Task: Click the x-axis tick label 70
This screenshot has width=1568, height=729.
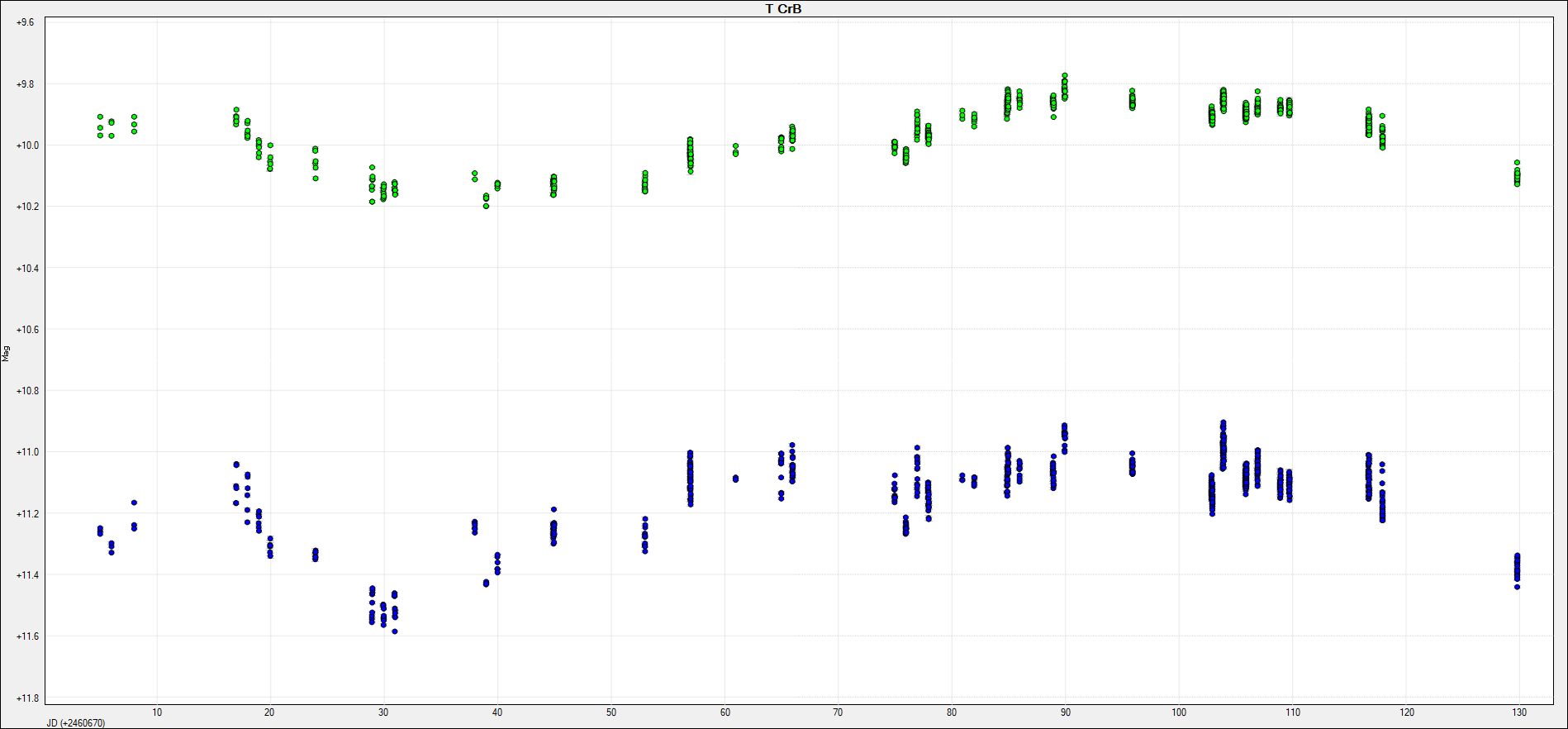Action: point(838,712)
